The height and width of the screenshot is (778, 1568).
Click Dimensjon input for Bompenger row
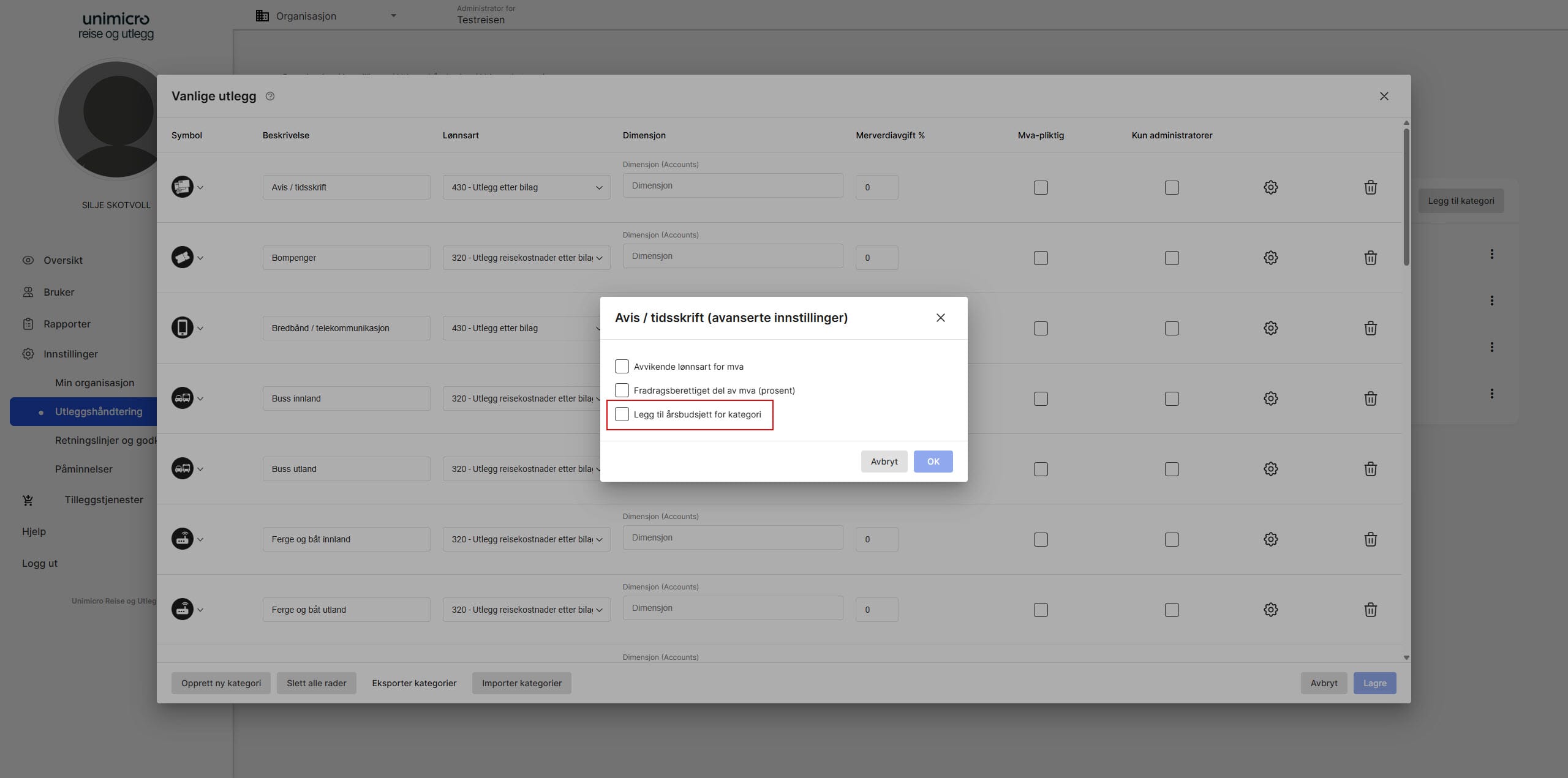coord(733,256)
